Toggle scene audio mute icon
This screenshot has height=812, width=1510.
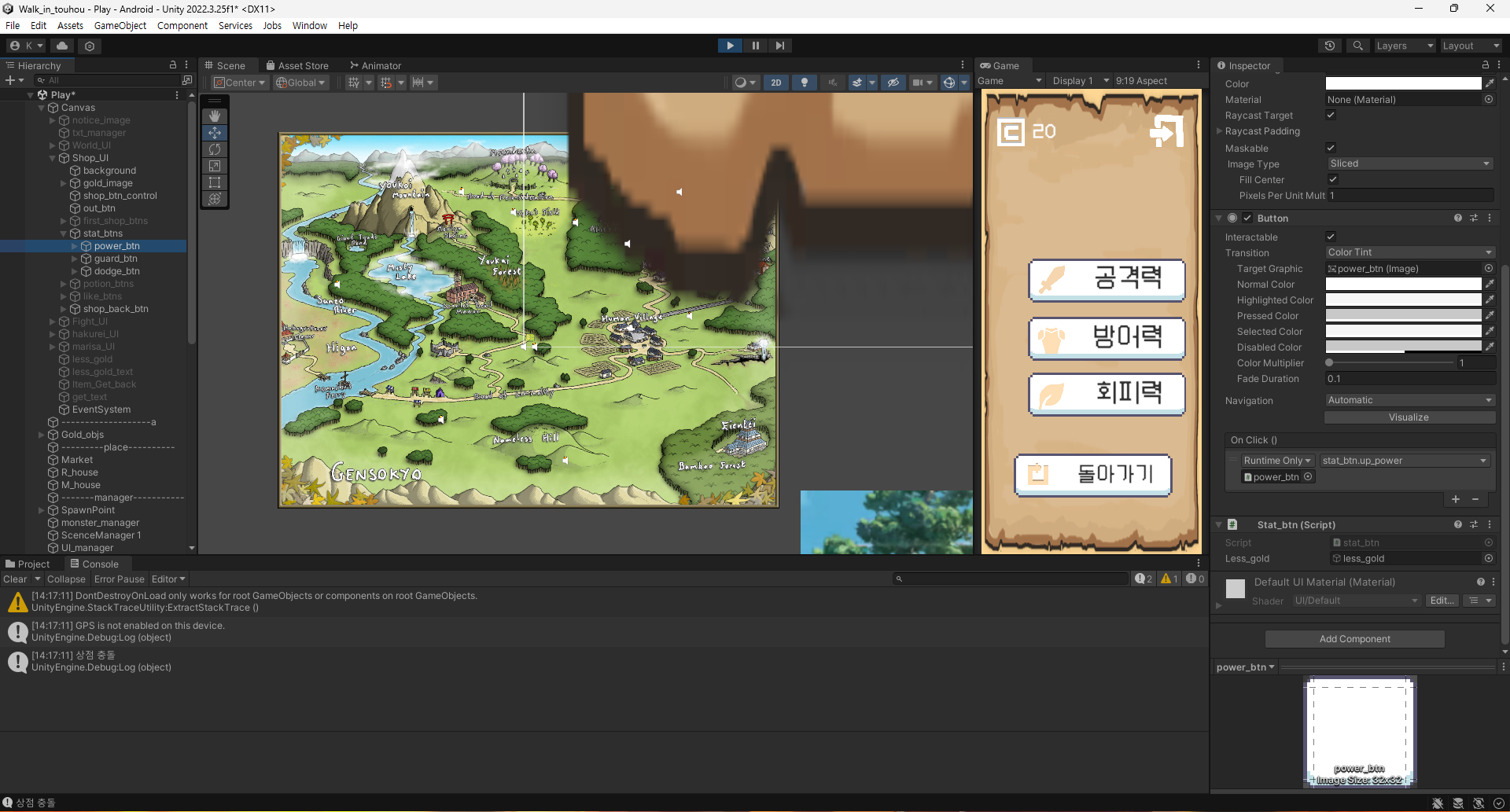832,83
